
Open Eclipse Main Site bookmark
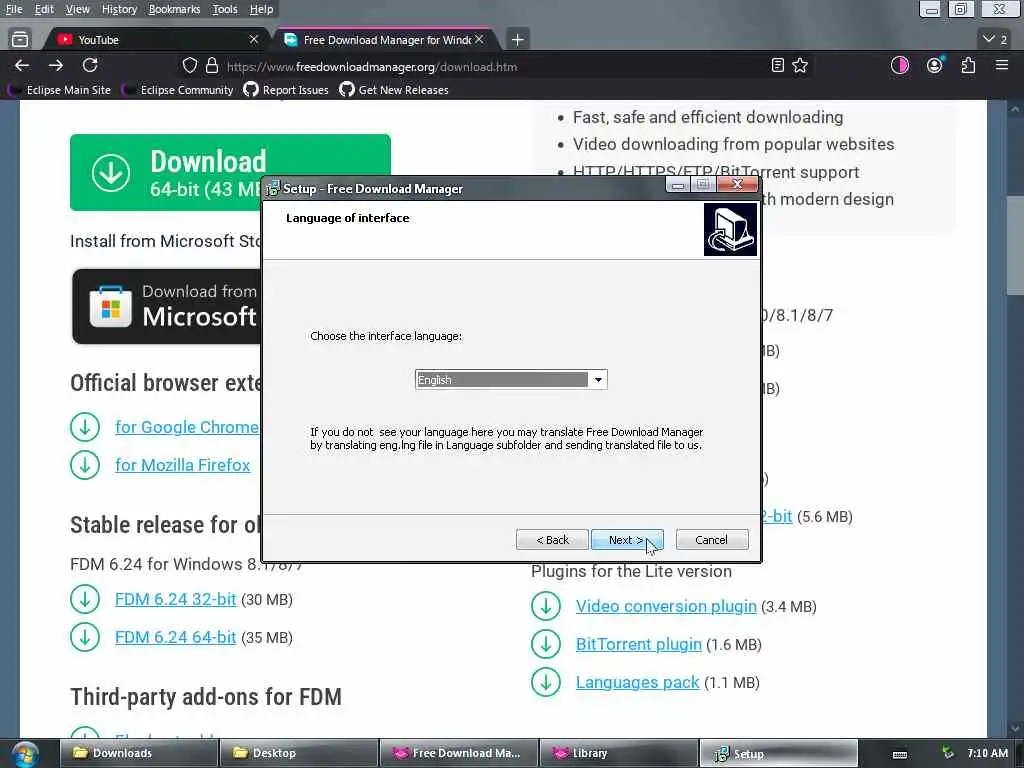tap(60, 90)
